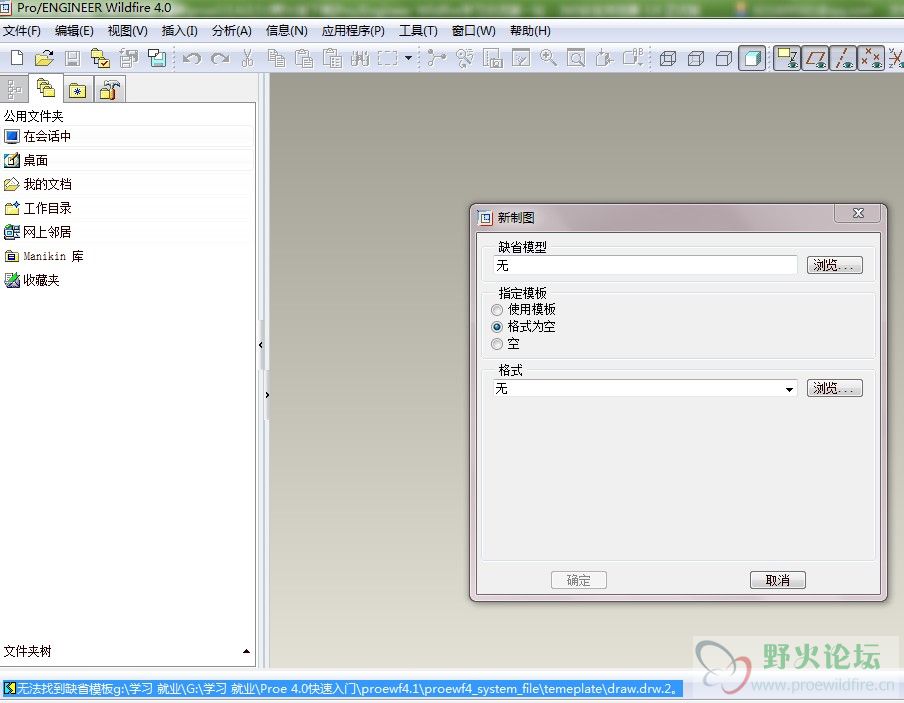Open the 应用程序(P) menu

pos(353,31)
